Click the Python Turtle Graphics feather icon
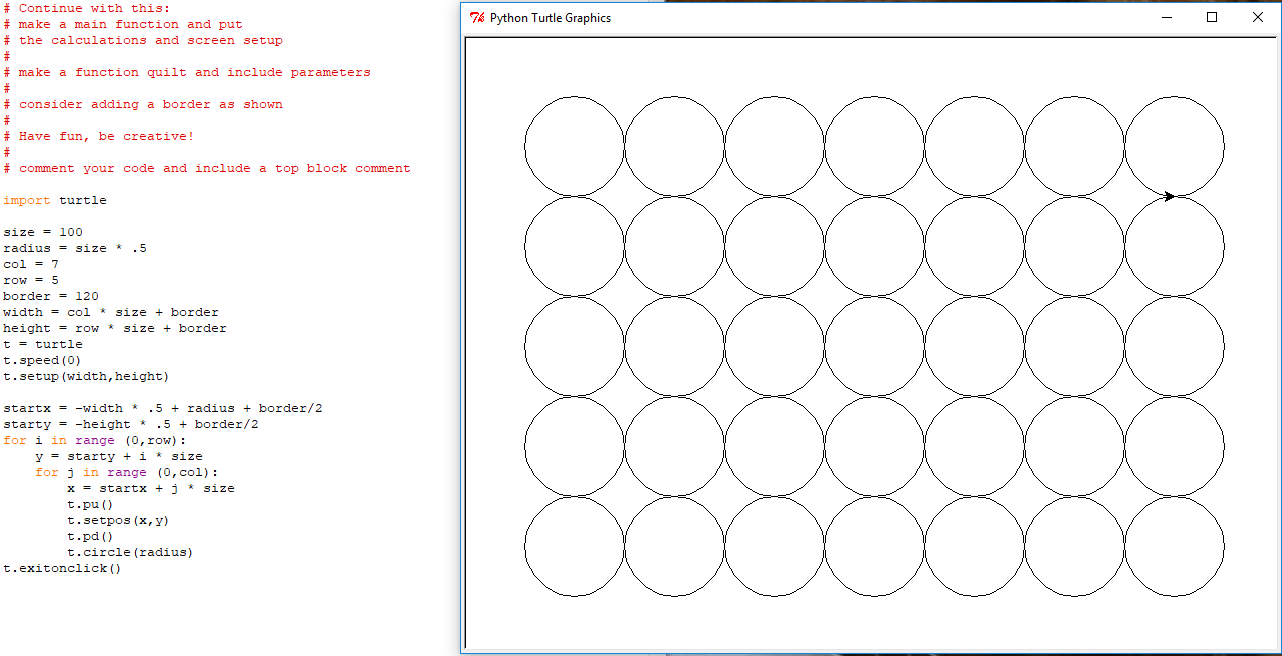The image size is (1282, 656). tap(477, 18)
